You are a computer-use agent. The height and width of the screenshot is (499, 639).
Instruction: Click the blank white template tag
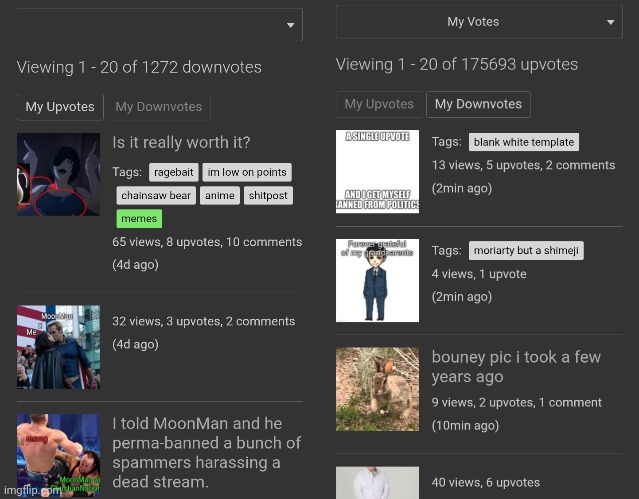(523, 143)
